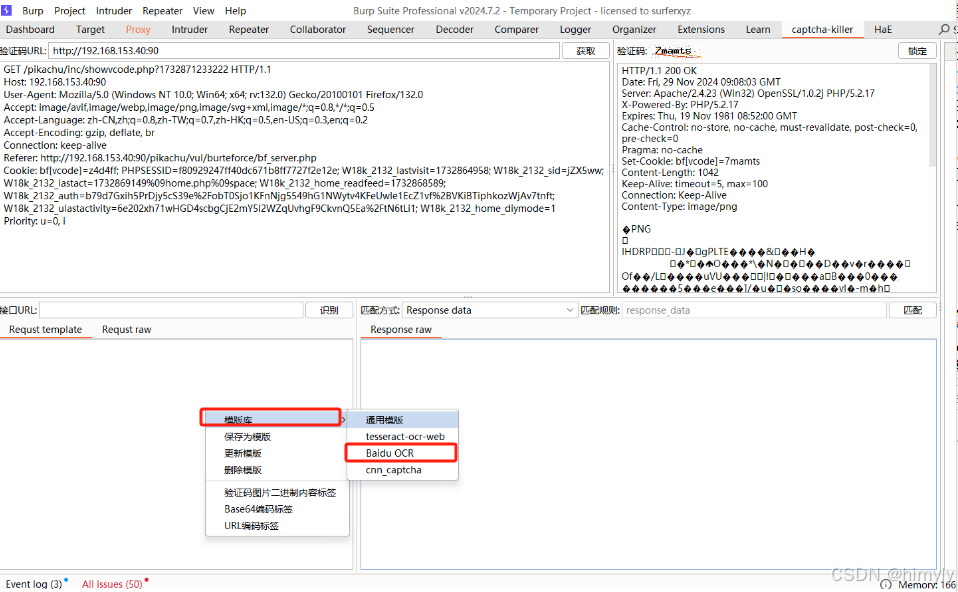This screenshot has height=592, width=958.
Task: Click the Burp Suite logo icon
Action: (x=7, y=10)
